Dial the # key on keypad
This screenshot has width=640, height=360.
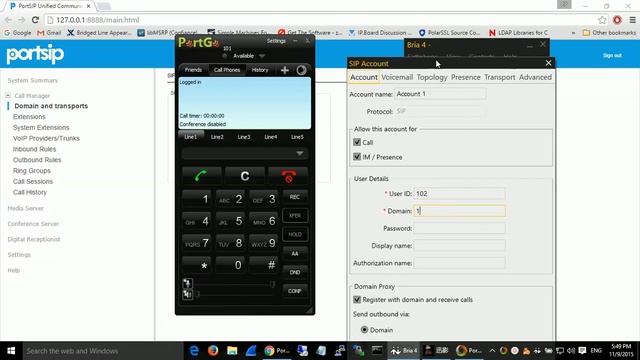[x=264, y=265]
